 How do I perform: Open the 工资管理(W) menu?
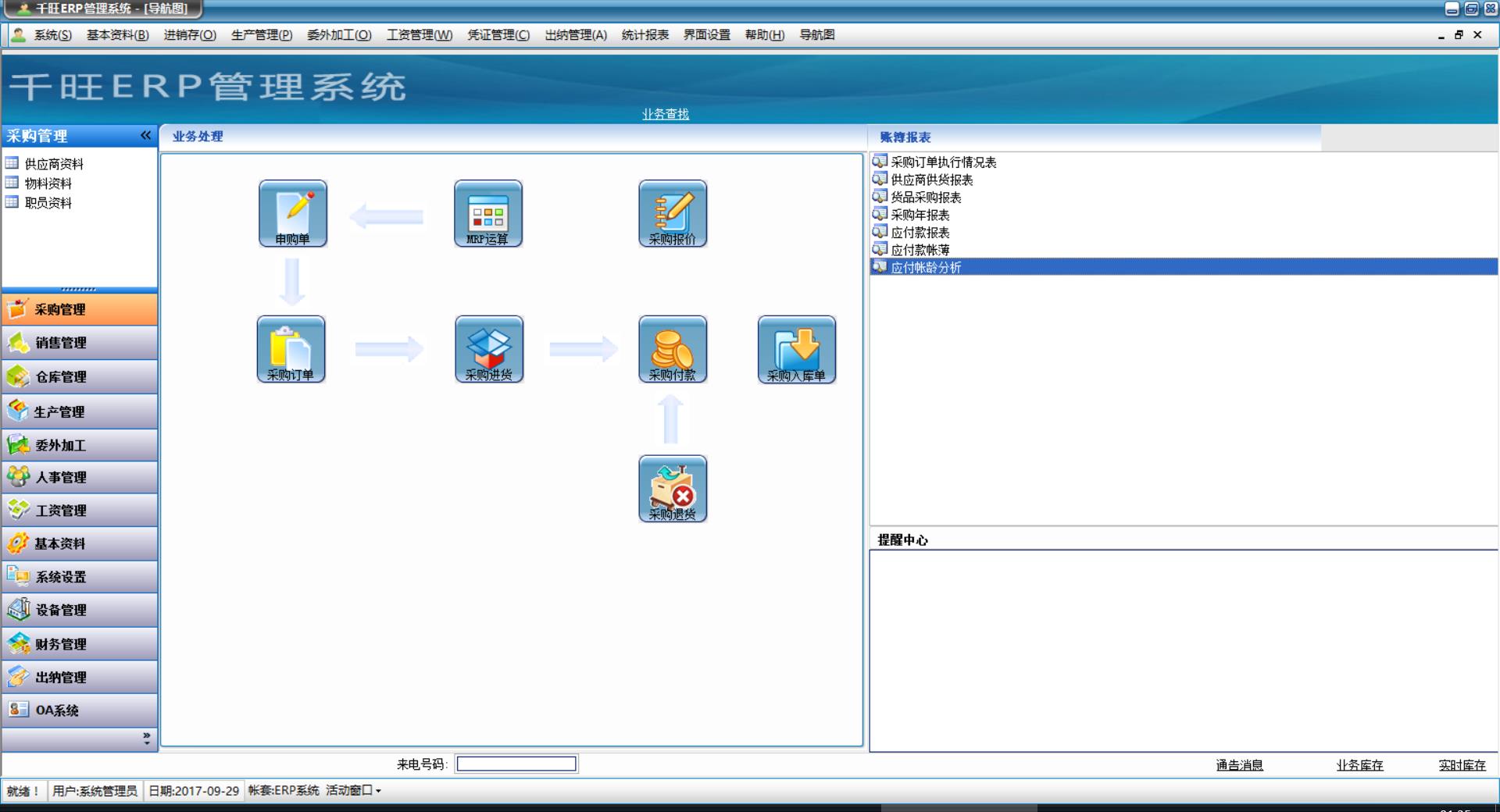[420, 35]
